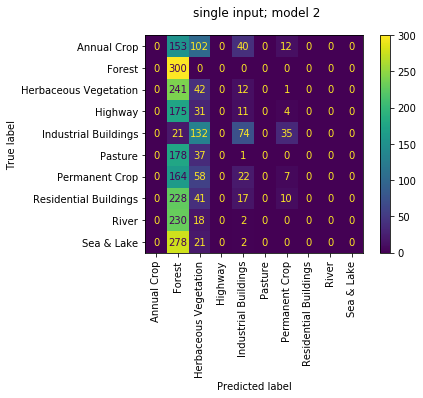Click the True label axis title
The width and height of the screenshot is (423, 398).
click(10, 145)
